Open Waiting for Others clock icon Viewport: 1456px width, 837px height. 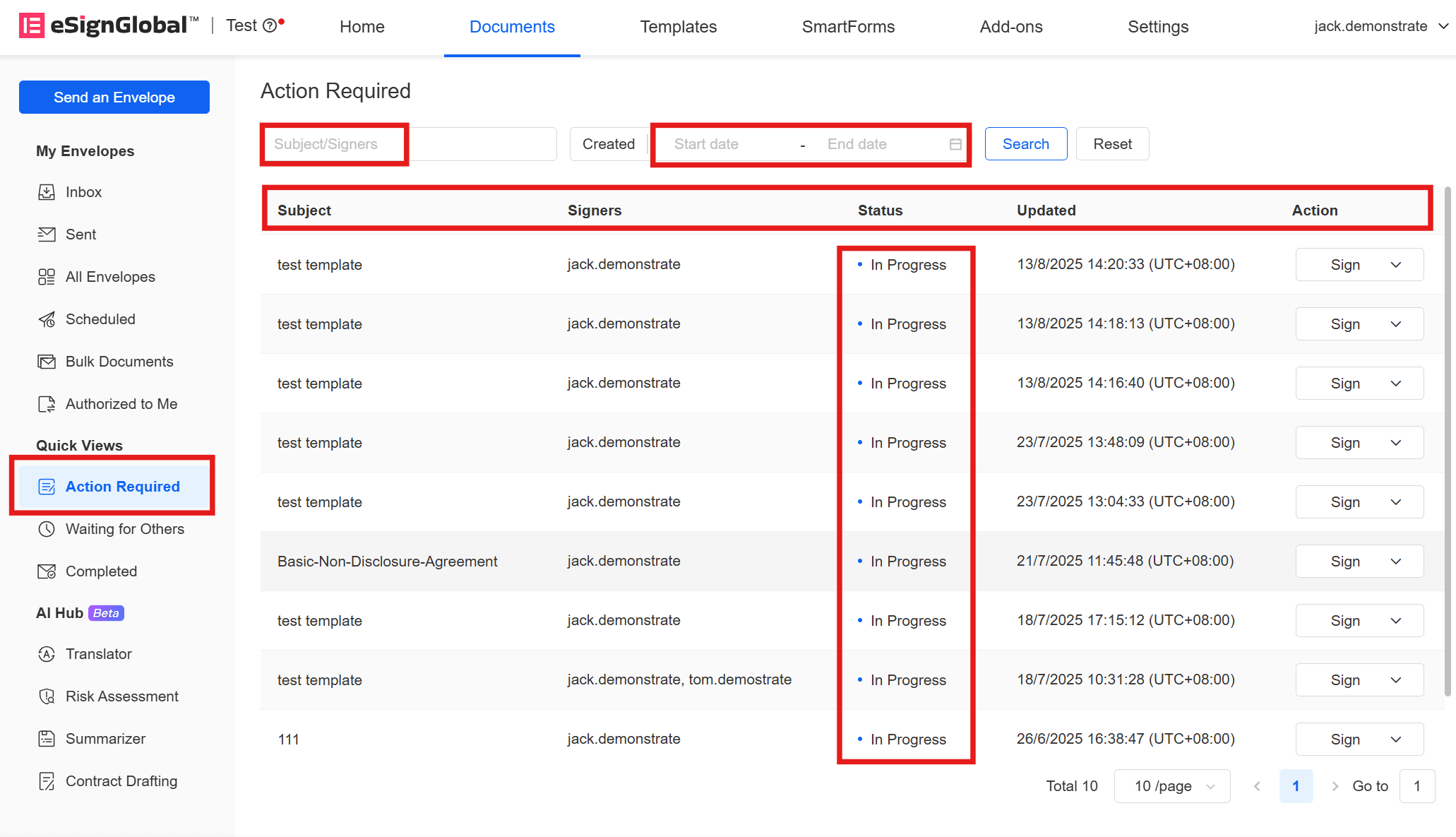tap(47, 529)
